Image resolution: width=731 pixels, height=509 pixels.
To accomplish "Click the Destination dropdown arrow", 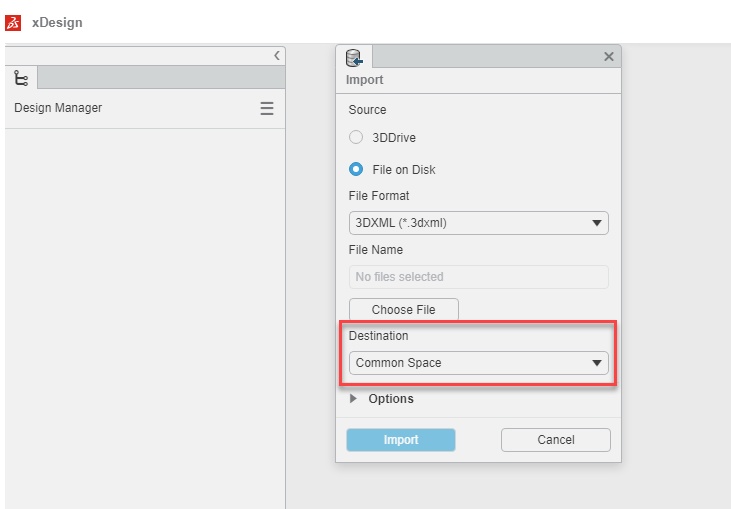I will 597,363.
